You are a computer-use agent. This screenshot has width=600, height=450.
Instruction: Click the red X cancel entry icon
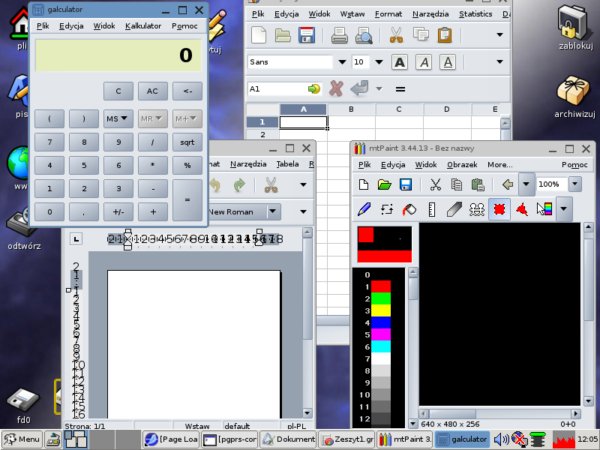click(x=336, y=89)
